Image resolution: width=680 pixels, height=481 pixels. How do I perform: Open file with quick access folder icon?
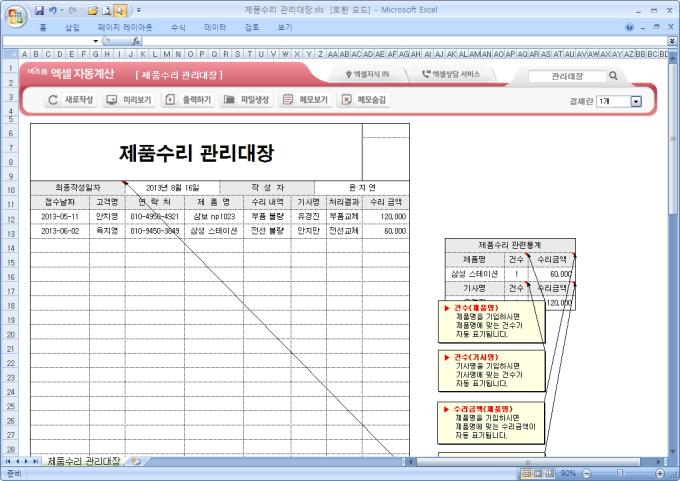coord(92,10)
